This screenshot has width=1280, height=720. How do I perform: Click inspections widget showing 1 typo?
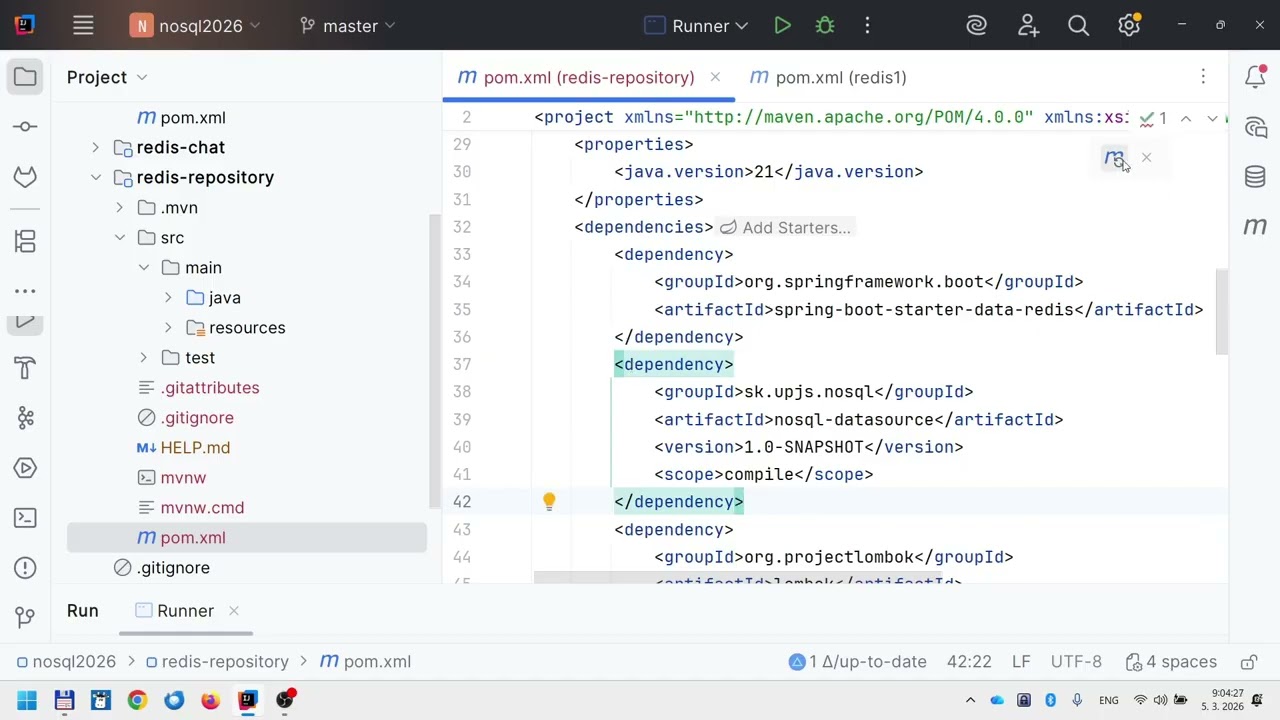tap(1153, 118)
